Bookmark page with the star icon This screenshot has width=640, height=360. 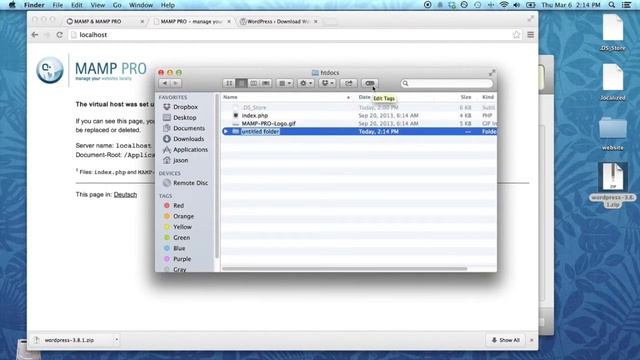tap(516, 35)
